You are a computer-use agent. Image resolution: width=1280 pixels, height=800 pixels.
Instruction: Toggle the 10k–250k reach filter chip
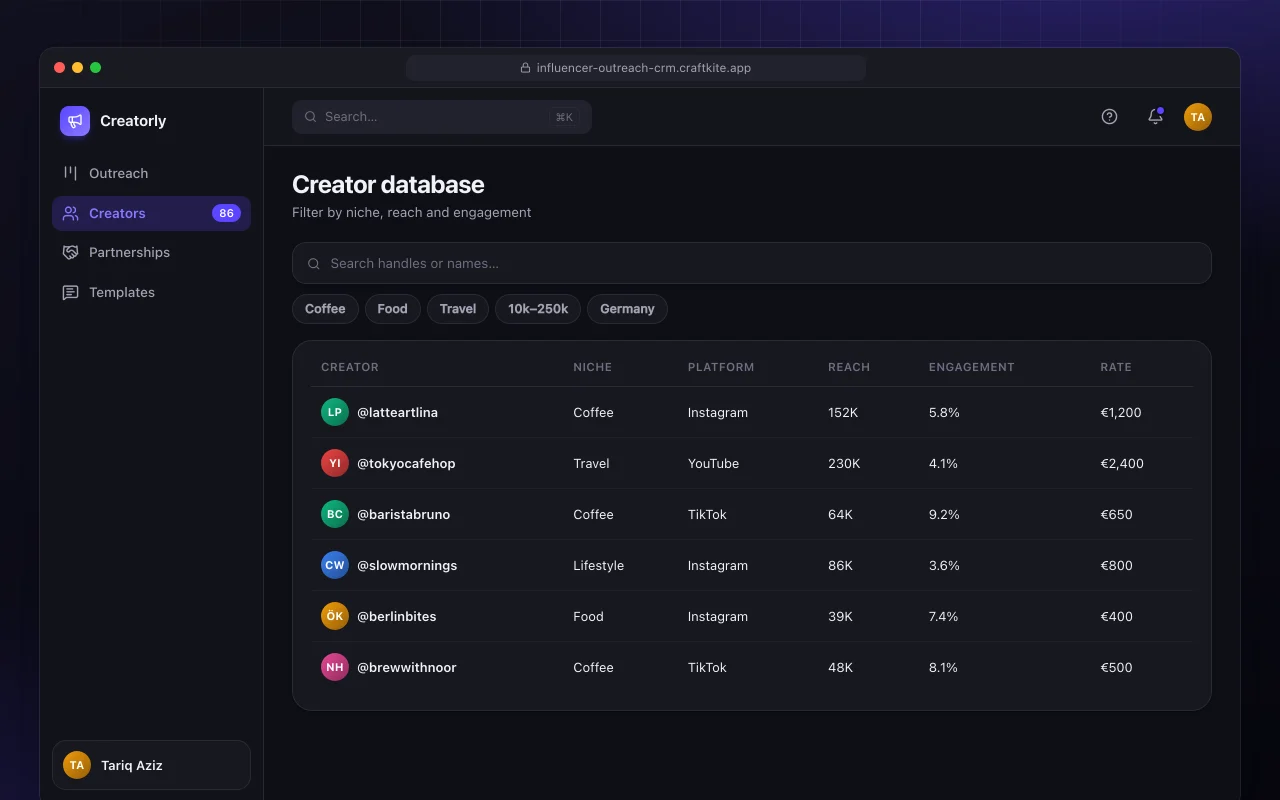tap(538, 309)
